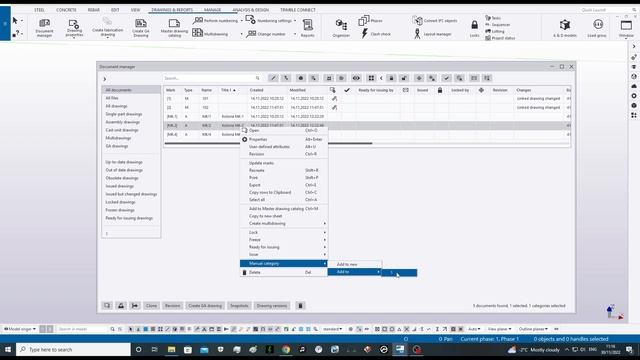Choose User-defined attributes menu entry
Image resolution: width=640 pixels, height=360 pixels.
point(284,147)
